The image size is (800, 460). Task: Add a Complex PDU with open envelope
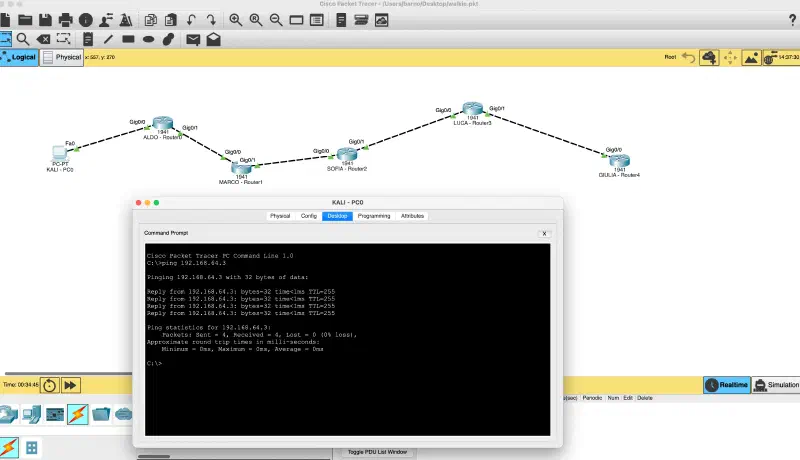tap(213, 39)
